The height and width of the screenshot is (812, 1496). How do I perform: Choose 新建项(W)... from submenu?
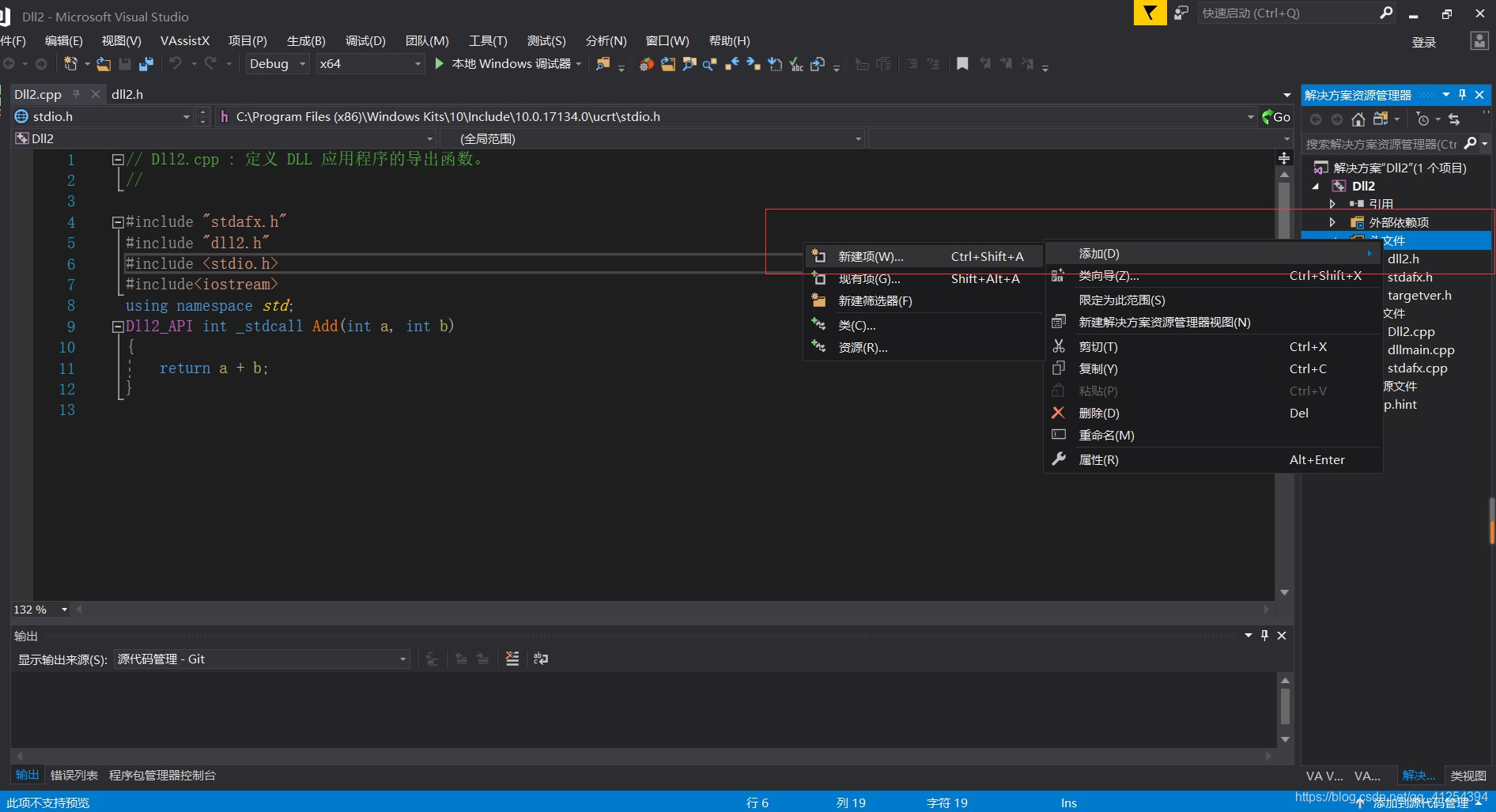923,257
